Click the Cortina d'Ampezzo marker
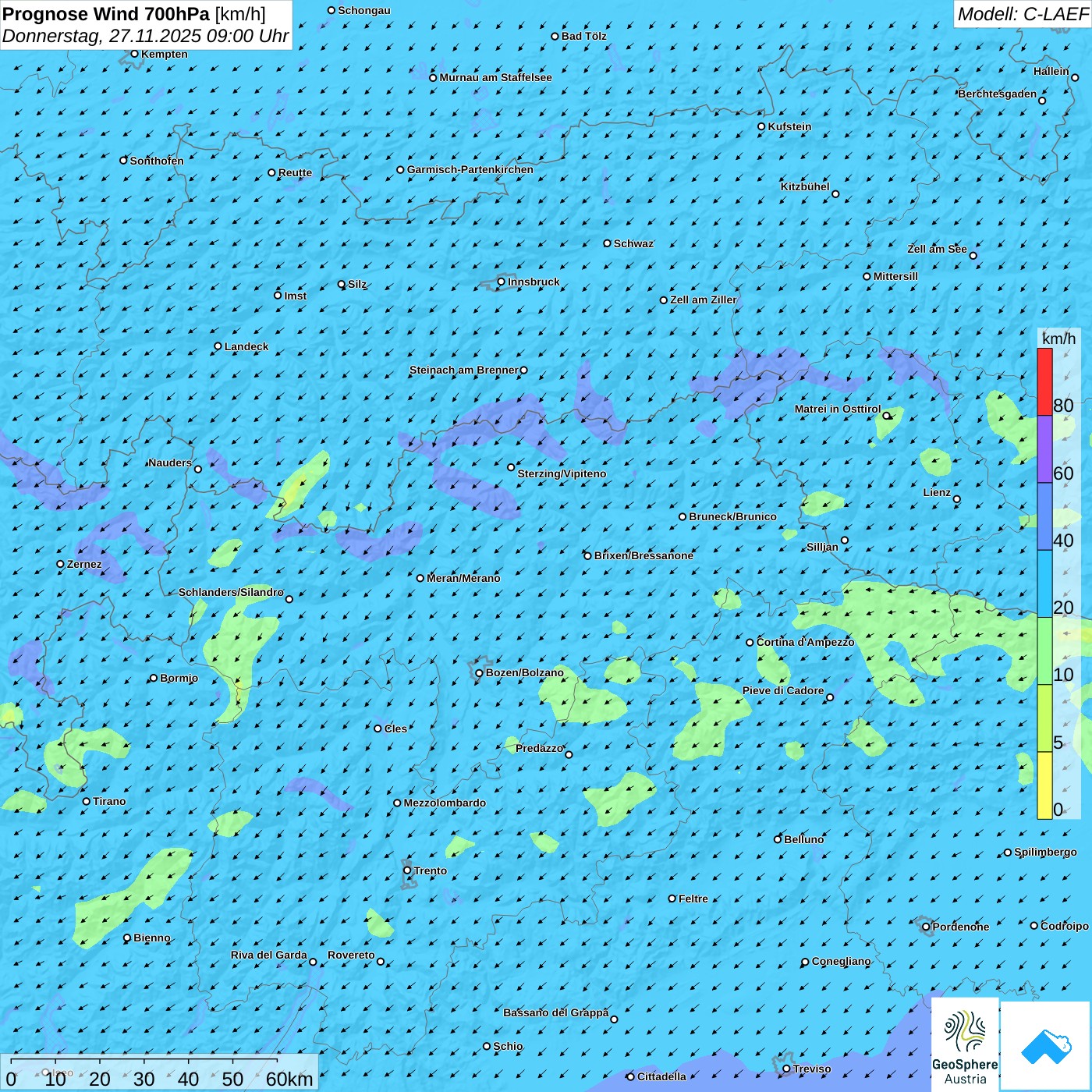 pyautogui.click(x=750, y=643)
